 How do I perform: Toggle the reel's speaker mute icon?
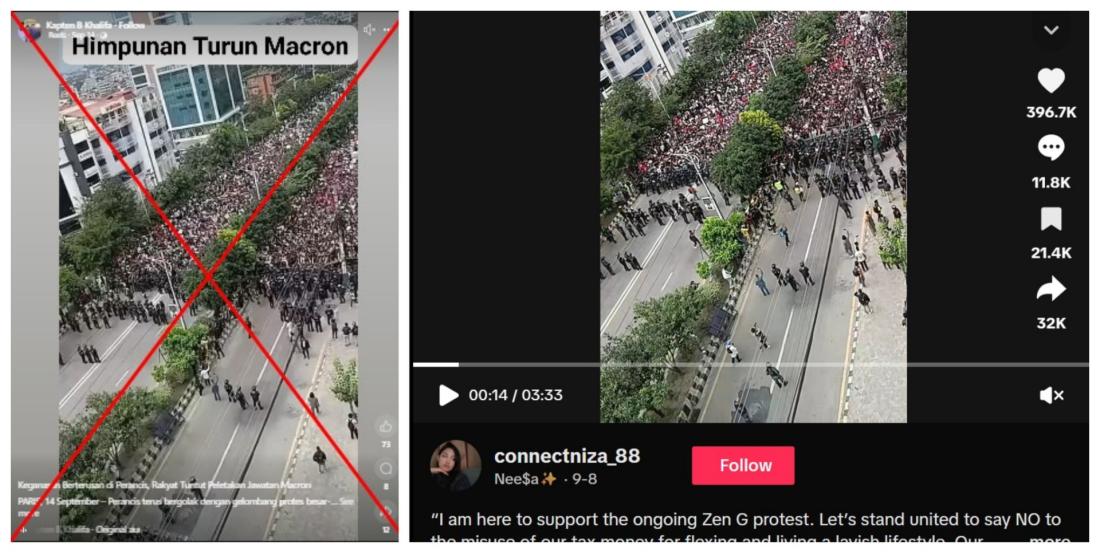369,29
